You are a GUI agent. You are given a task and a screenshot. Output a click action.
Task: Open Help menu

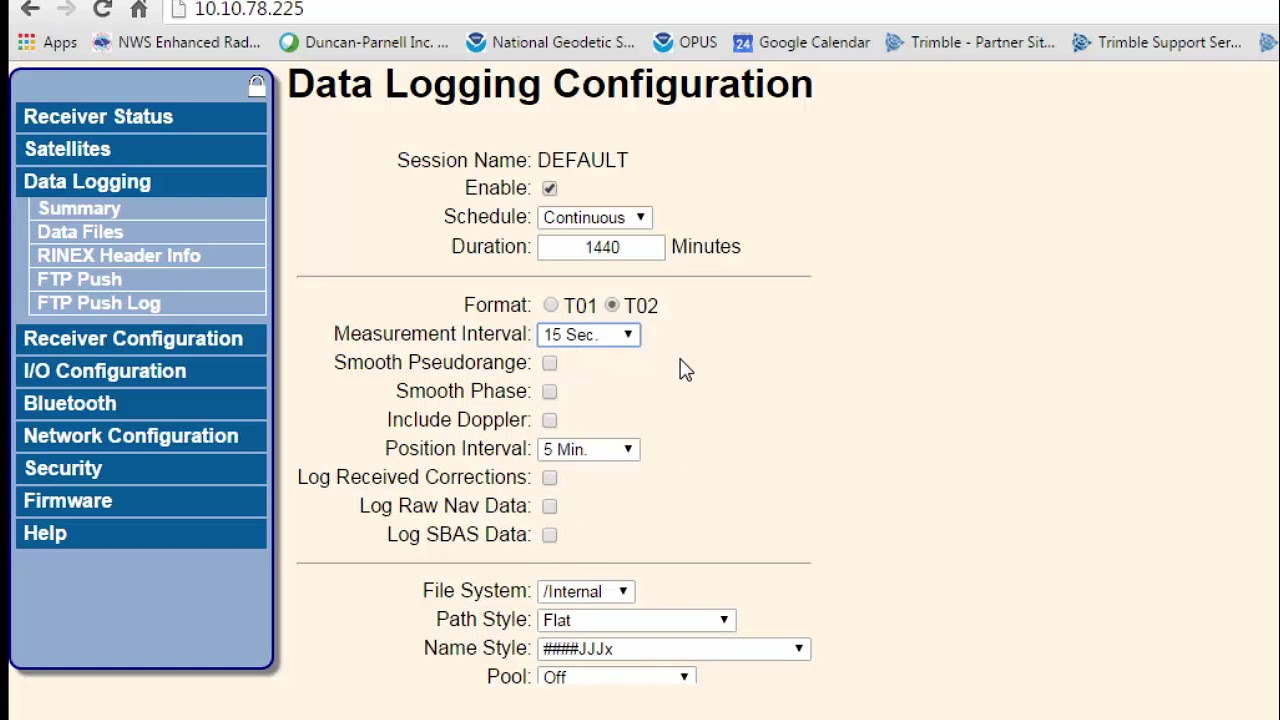(x=141, y=534)
